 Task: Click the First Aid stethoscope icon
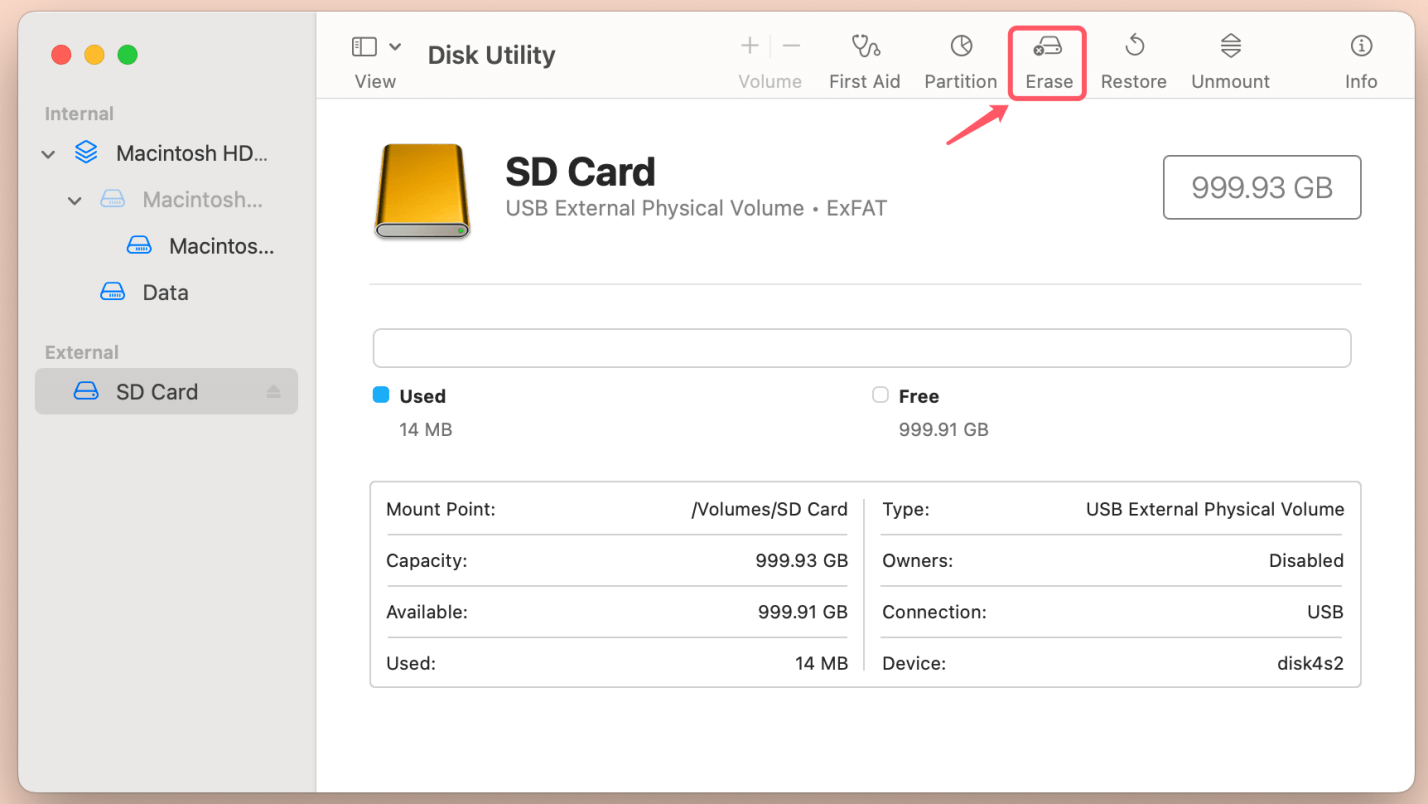click(x=864, y=46)
